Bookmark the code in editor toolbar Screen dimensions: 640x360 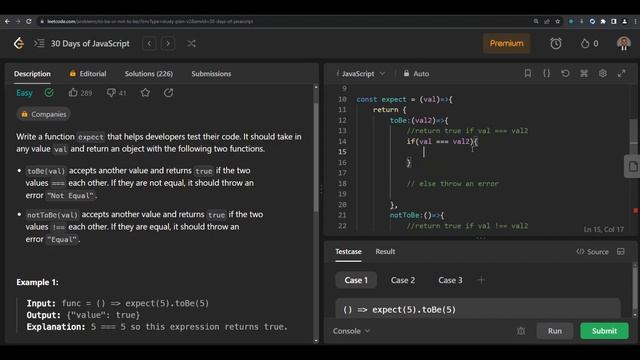pyautogui.click(x=527, y=73)
